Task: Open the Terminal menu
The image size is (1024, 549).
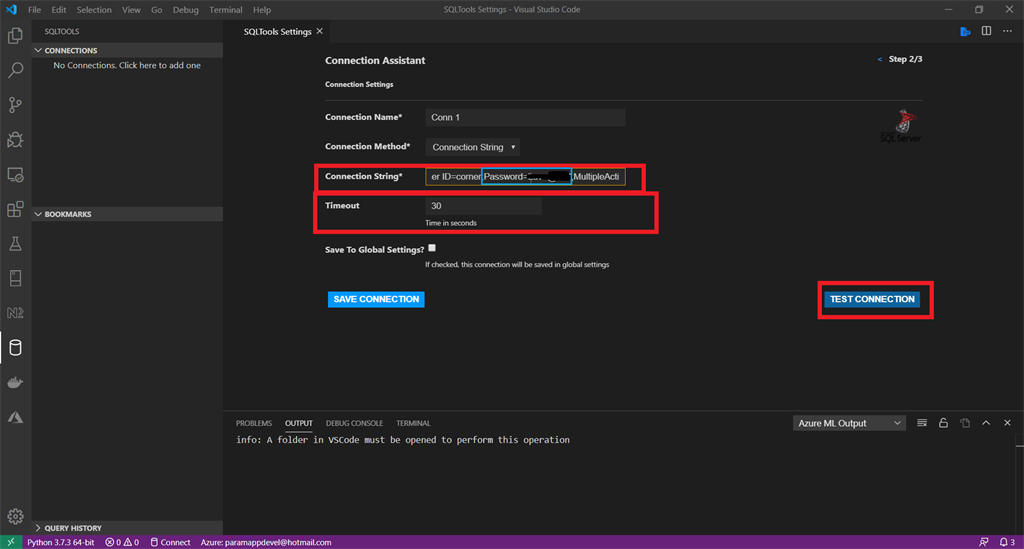Action: pos(225,10)
